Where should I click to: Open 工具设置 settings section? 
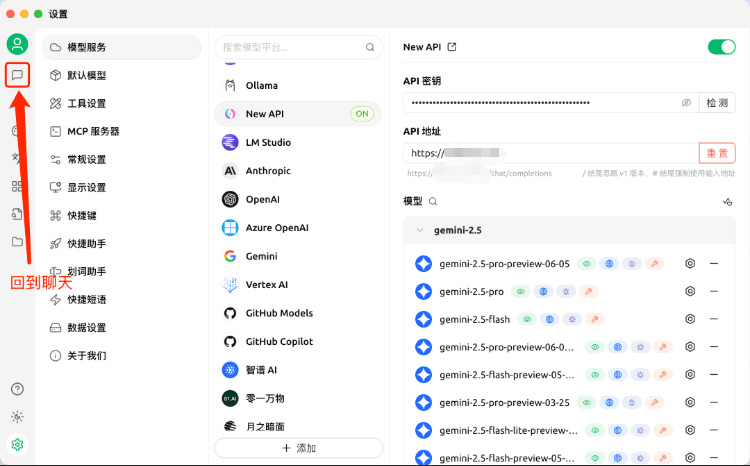[121, 103]
